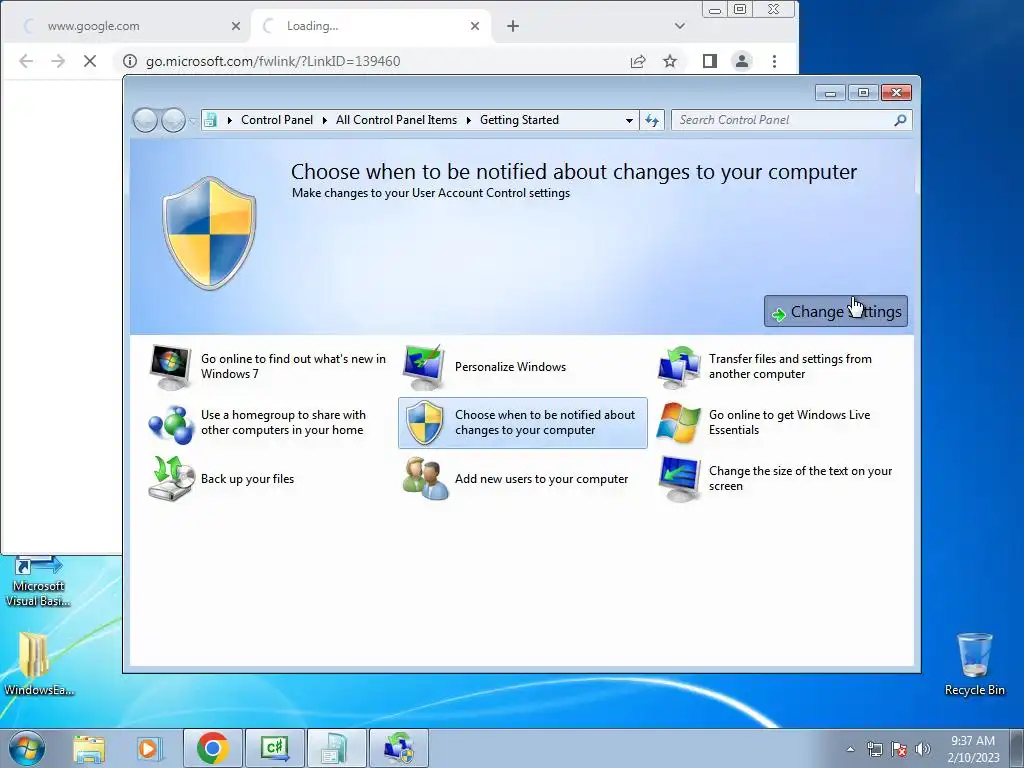Open Chrome profile avatar
The width and height of the screenshot is (1024, 768).
click(x=742, y=61)
